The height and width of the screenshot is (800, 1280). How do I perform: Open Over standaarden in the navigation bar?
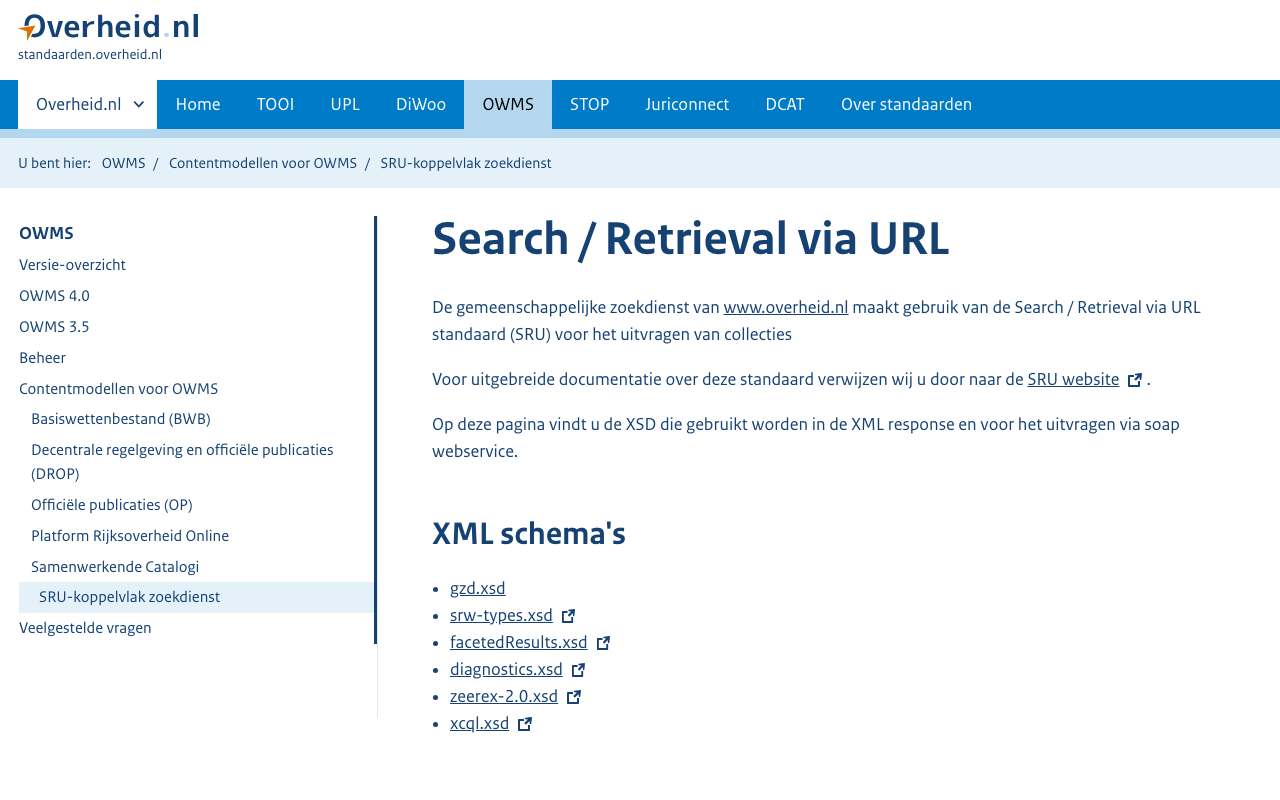906,105
